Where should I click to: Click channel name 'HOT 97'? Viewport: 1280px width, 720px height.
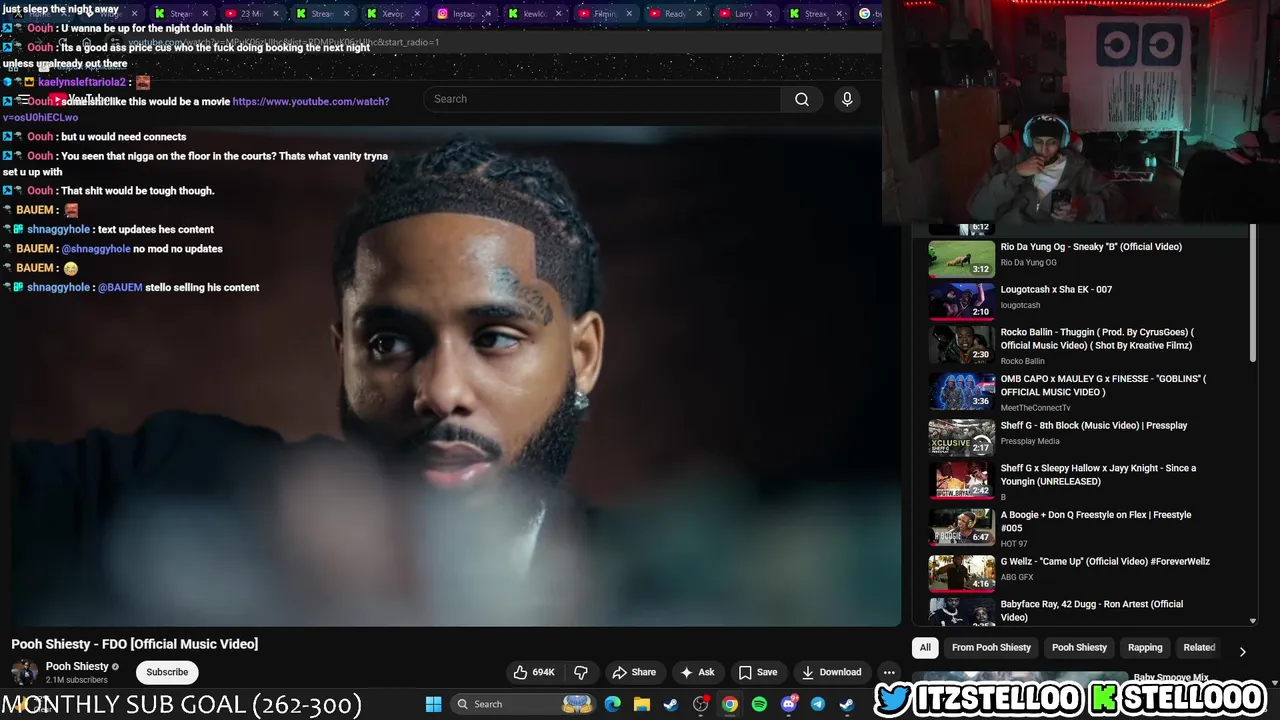(x=1014, y=544)
